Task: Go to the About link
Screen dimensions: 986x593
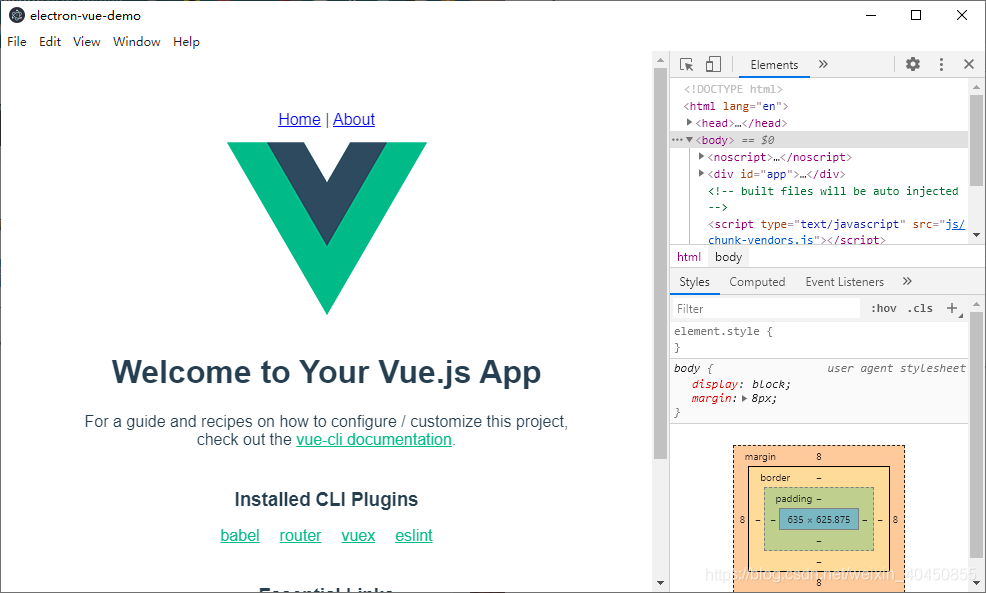Action: (x=353, y=119)
